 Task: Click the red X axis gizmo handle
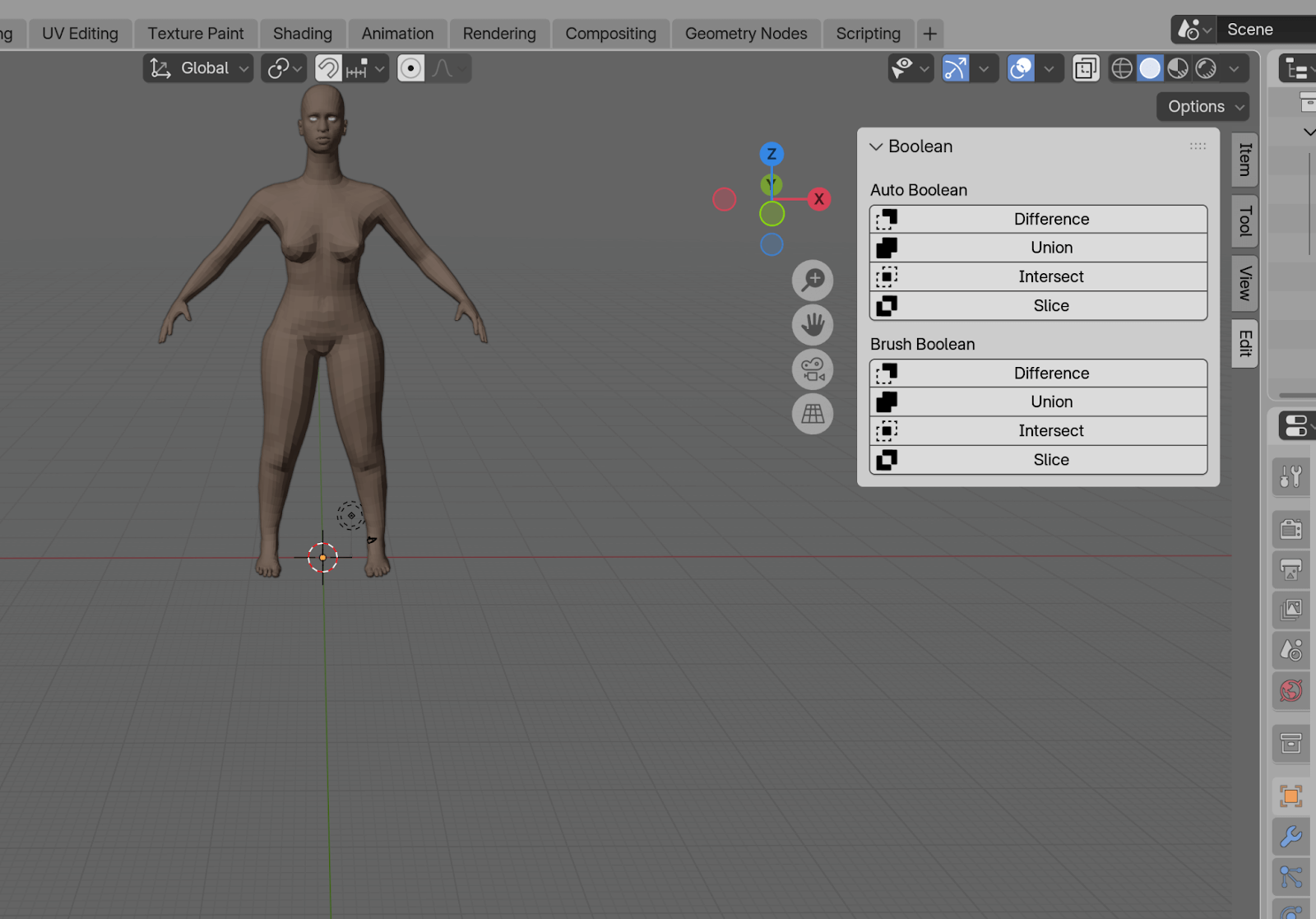click(818, 199)
